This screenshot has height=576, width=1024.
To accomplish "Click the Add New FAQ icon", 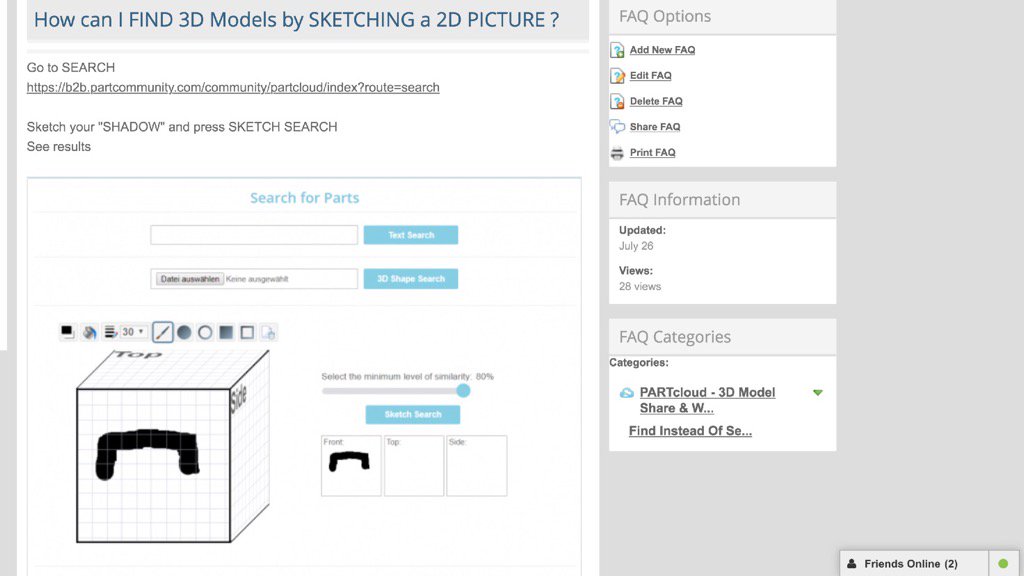I will [x=617, y=50].
